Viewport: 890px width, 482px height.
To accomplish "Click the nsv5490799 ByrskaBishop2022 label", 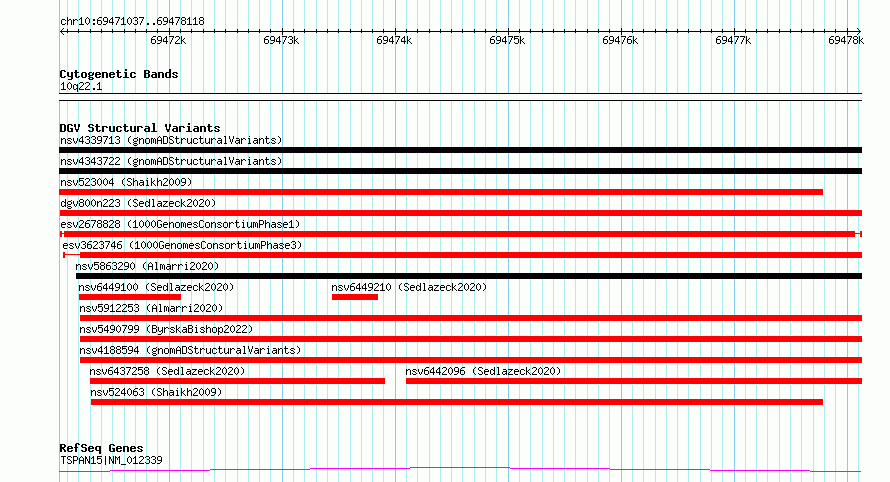I will [x=166, y=329].
